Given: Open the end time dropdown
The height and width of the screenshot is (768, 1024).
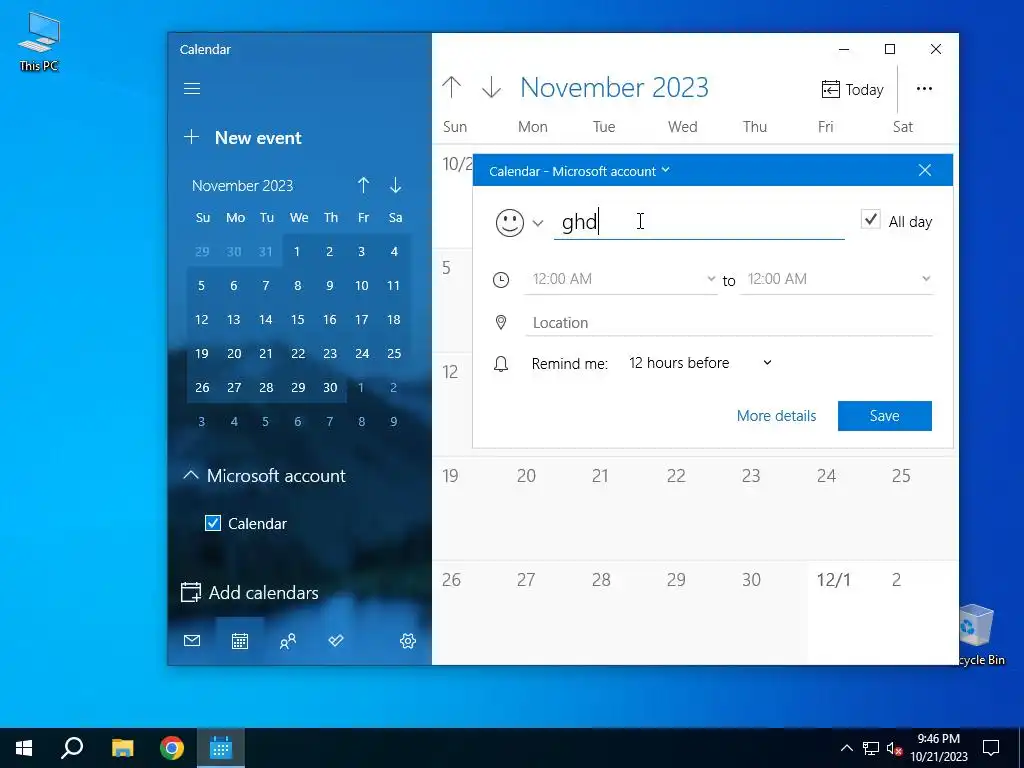Looking at the screenshot, I should [836, 279].
